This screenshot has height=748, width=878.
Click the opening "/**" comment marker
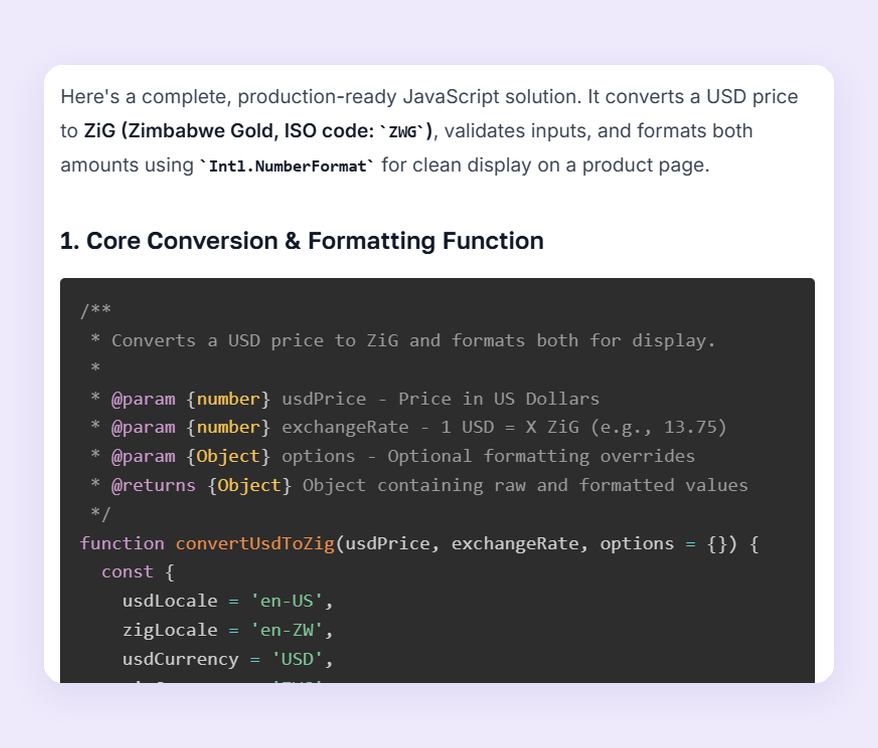tap(95, 311)
